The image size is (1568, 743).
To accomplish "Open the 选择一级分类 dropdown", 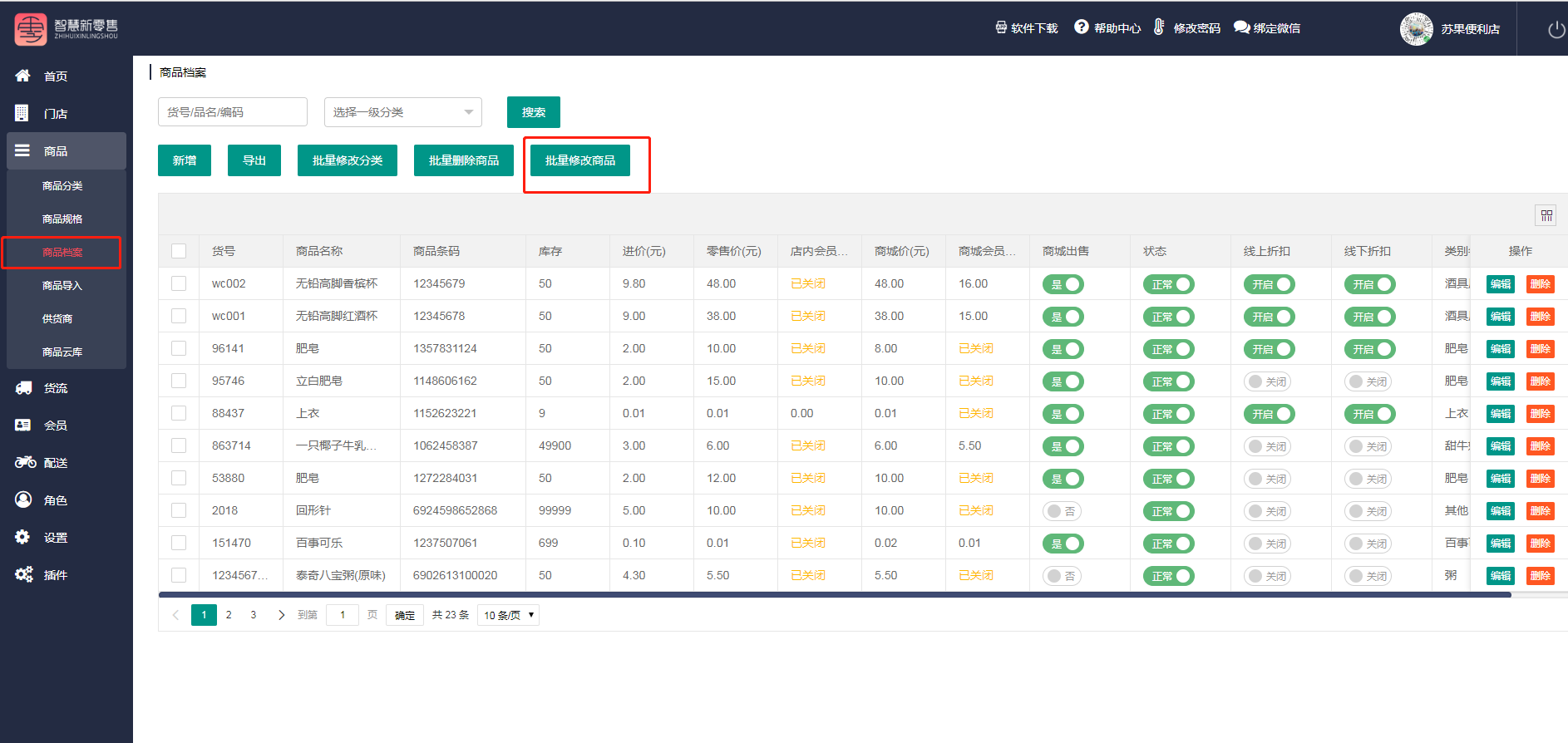I will pyautogui.click(x=403, y=112).
